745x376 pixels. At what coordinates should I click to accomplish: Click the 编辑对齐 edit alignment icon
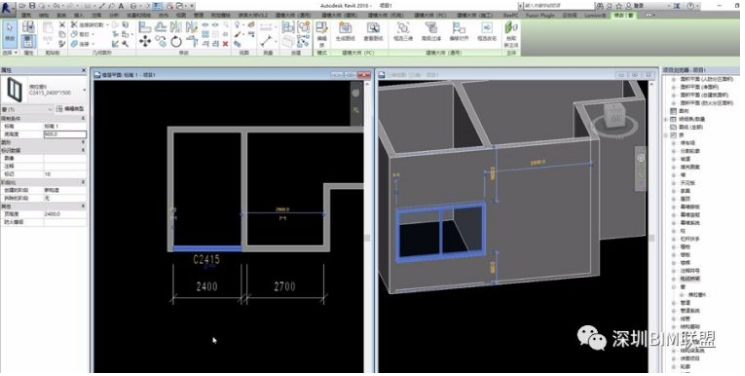[x=459, y=28]
